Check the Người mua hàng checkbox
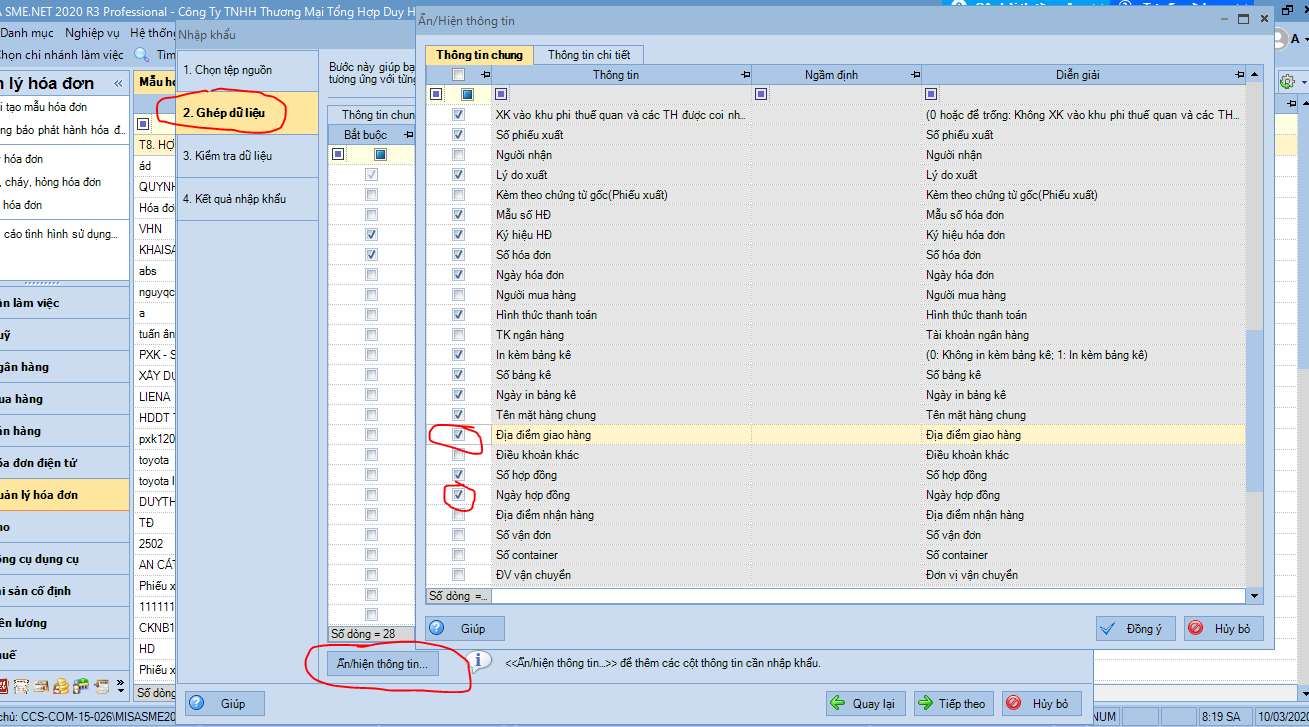1309x727 pixels. coord(458,295)
